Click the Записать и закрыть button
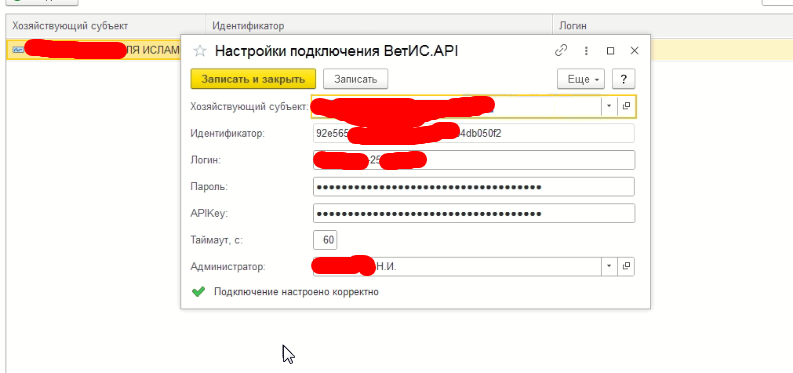The height and width of the screenshot is (373, 793). point(253,79)
